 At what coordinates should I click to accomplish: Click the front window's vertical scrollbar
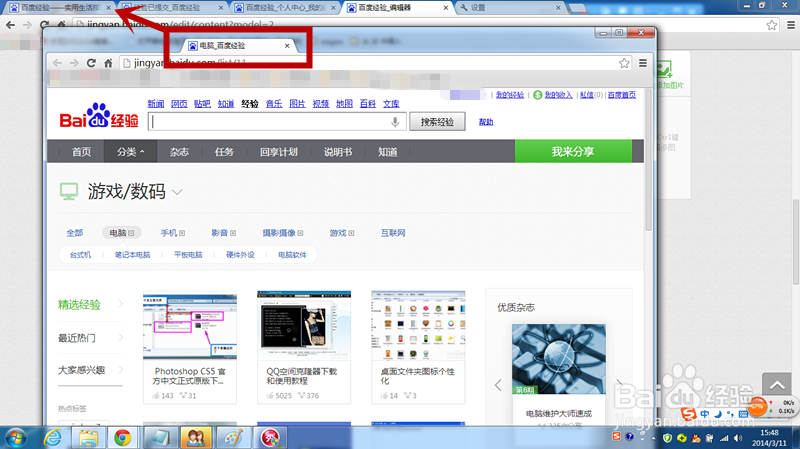(x=648, y=161)
